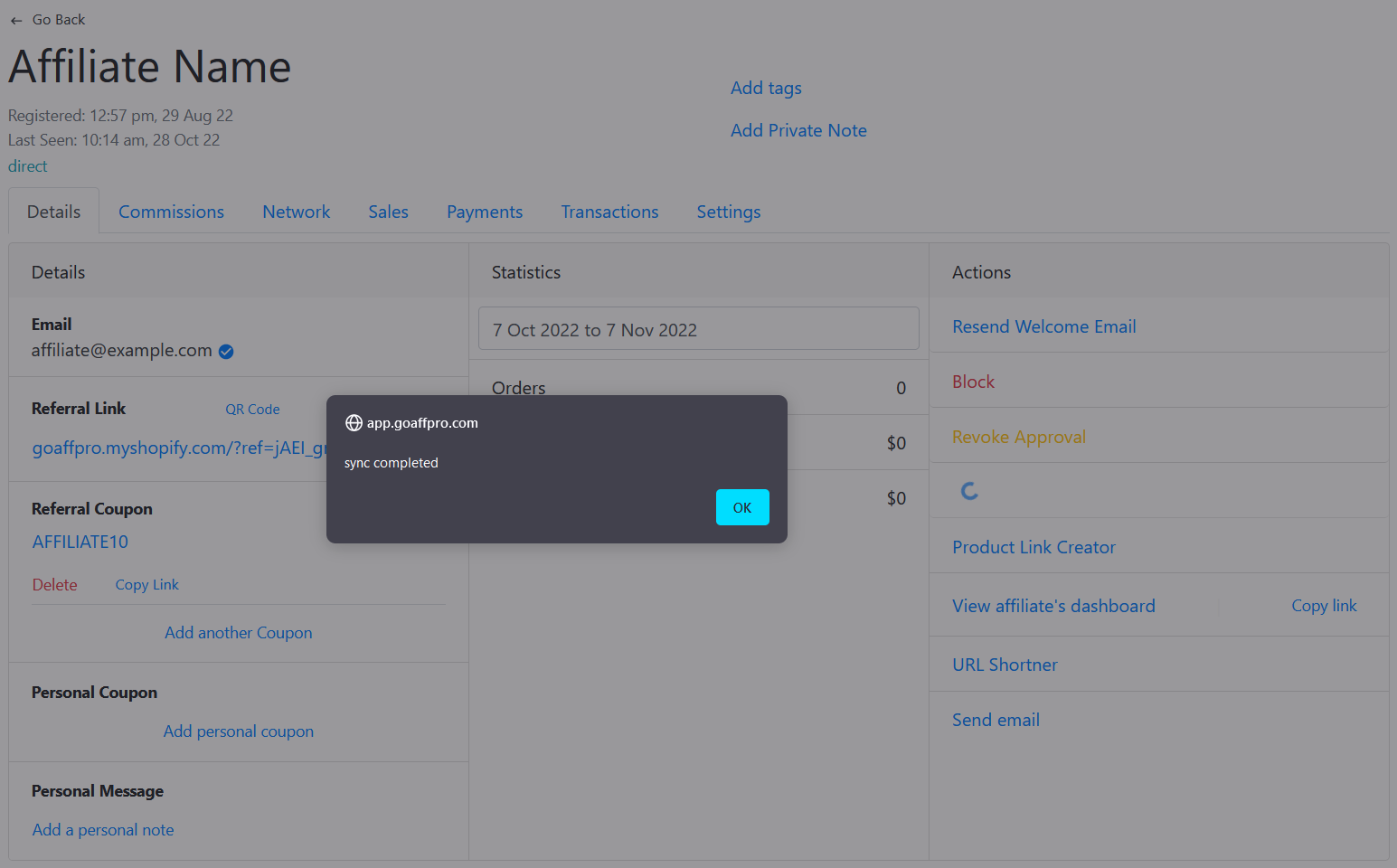Click the globe icon in the dialog
The width and height of the screenshot is (1397, 868).
tap(354, 423)
